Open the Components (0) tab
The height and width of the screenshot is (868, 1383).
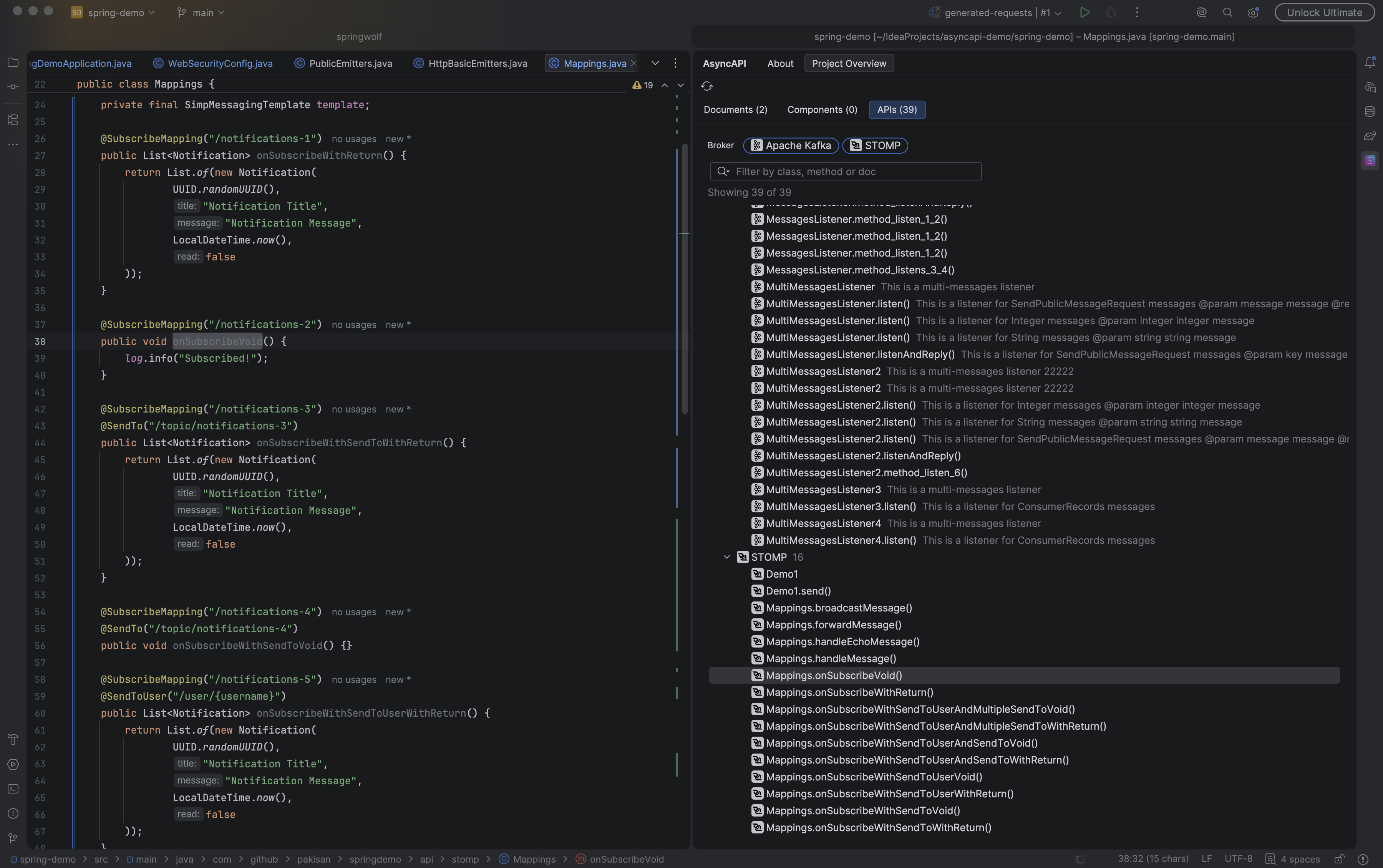pyautogui.click(x=822, y=109)
